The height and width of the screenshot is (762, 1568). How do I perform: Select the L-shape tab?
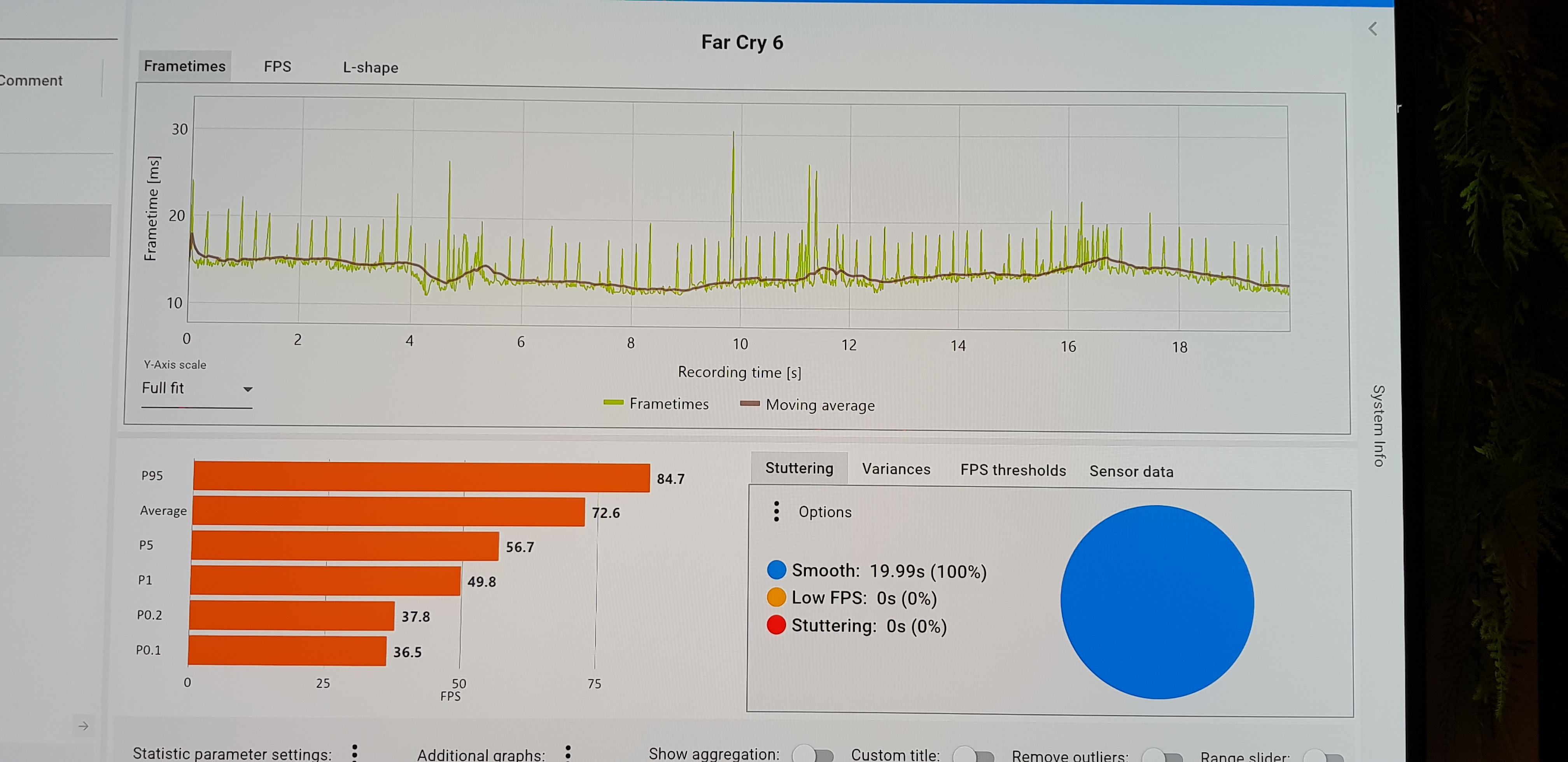pos(370,68)
